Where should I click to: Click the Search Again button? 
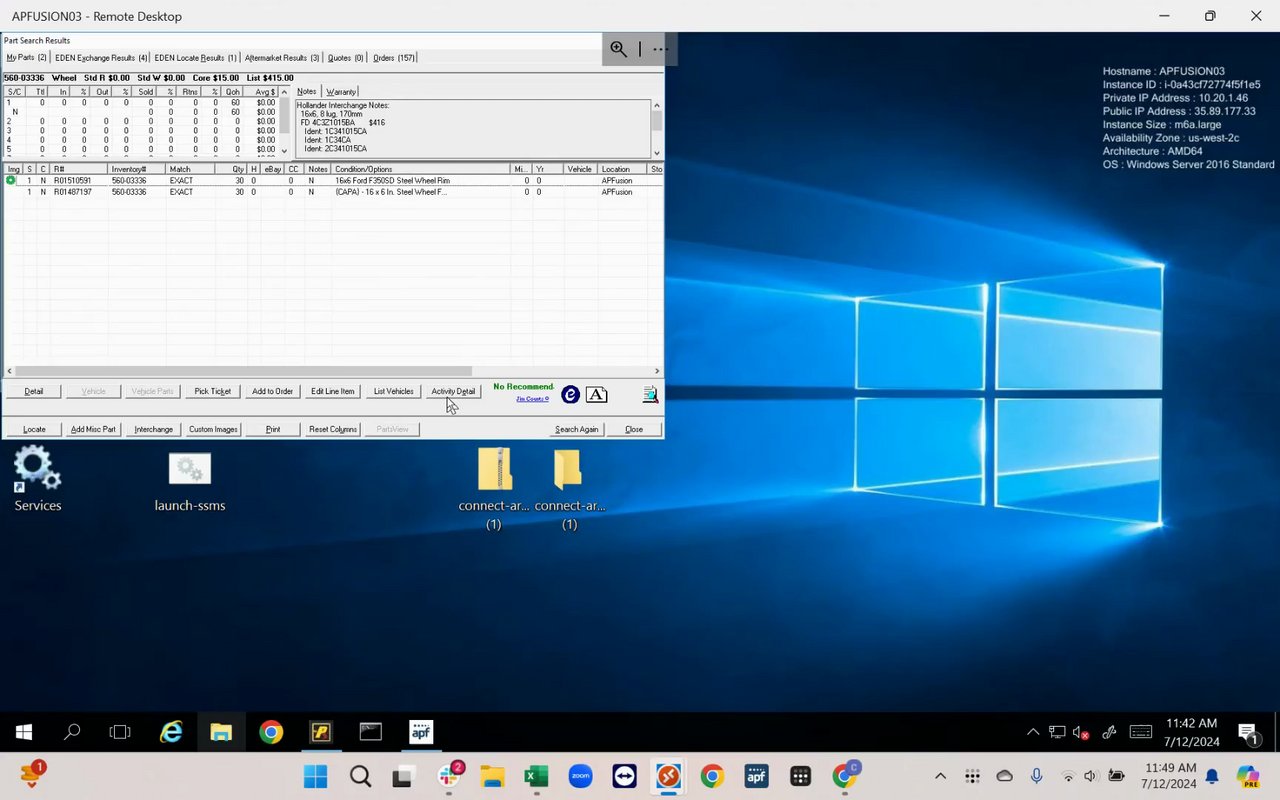pos(577,429)
